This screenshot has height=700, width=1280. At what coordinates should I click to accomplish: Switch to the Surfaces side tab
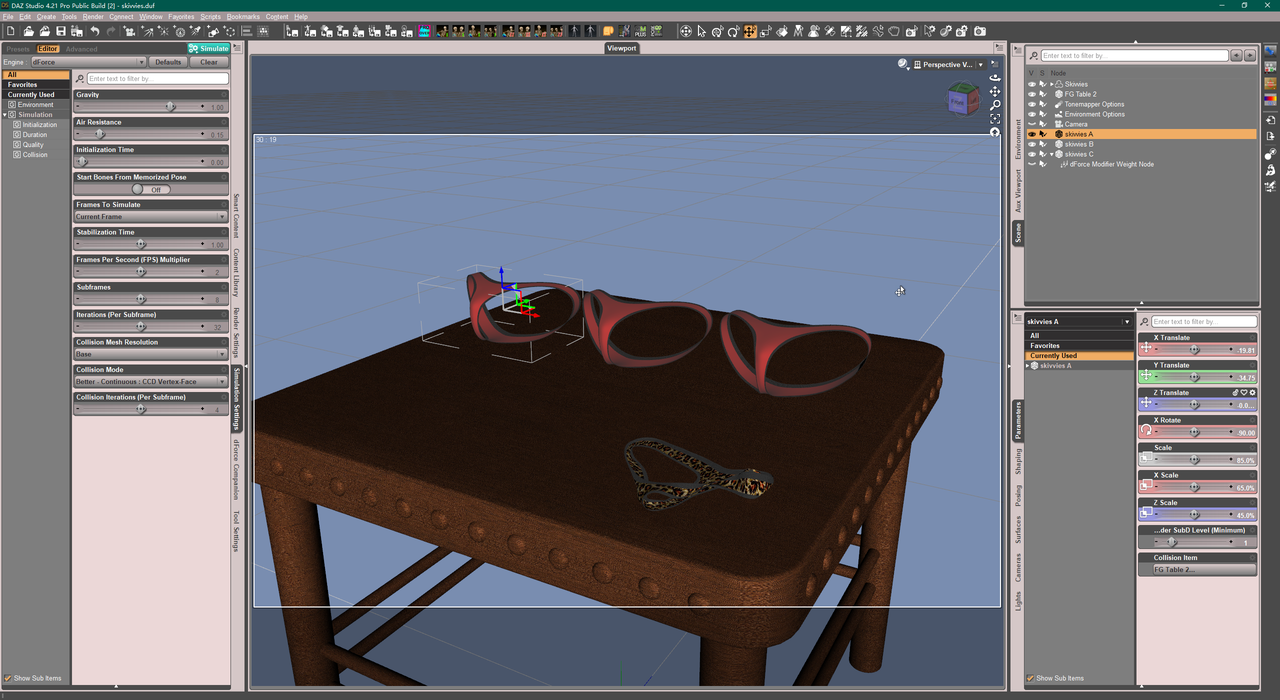(x=1019, y=531)
